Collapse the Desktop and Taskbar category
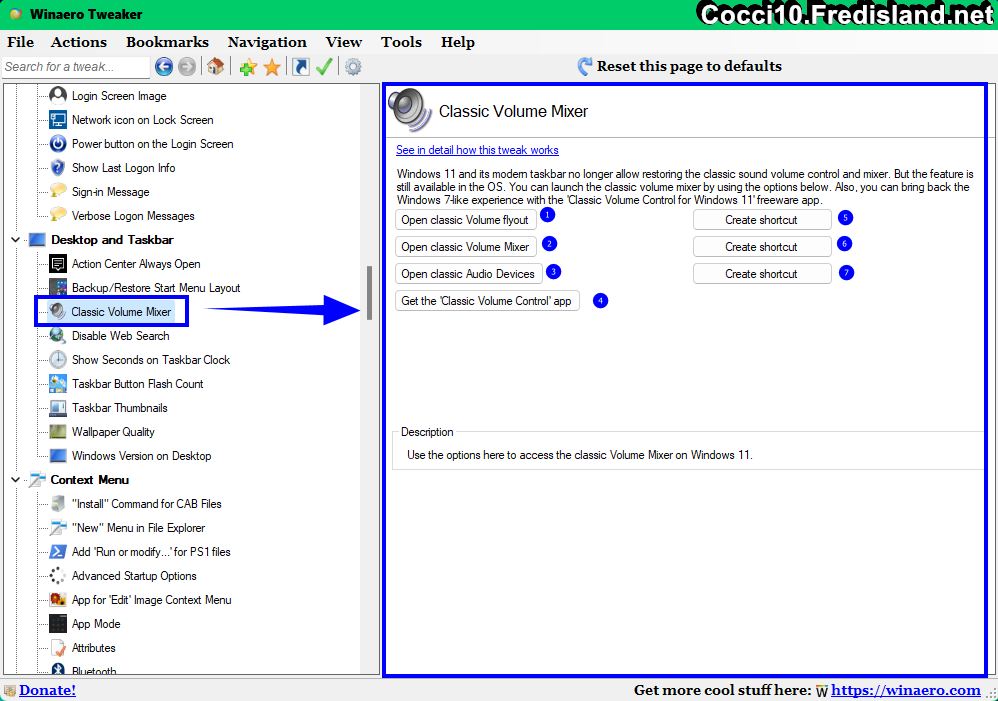The image size is (998, 701). pos(15,240)
